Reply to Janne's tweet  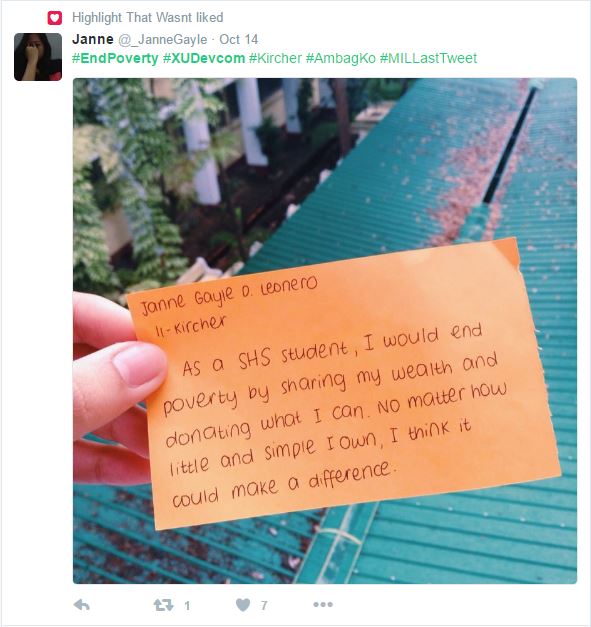pos(82,605)
